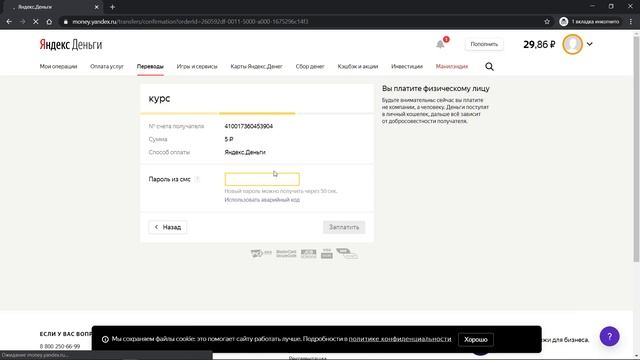Click the user avatar picture
The width and height of the screenshot is (640, 360).
pyautogui.click(x=572, y=44)
